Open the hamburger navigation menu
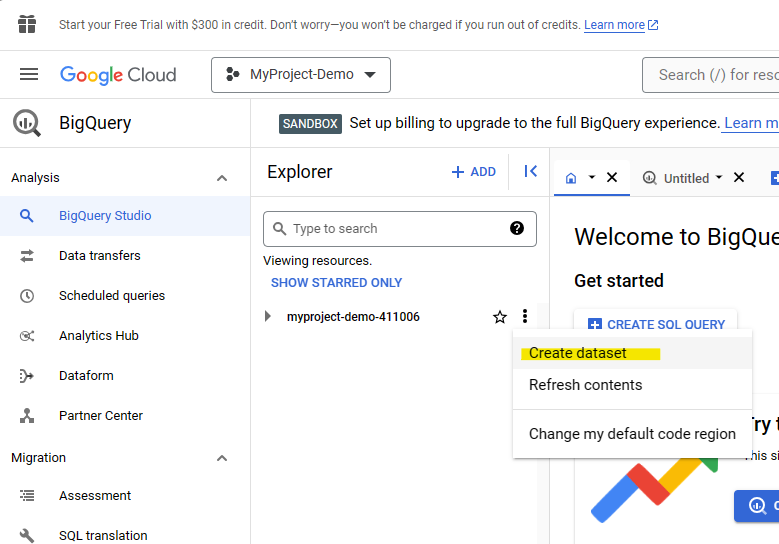Viewport: 779px width, 544px height. pyautogui.click(x=29, y=75)
